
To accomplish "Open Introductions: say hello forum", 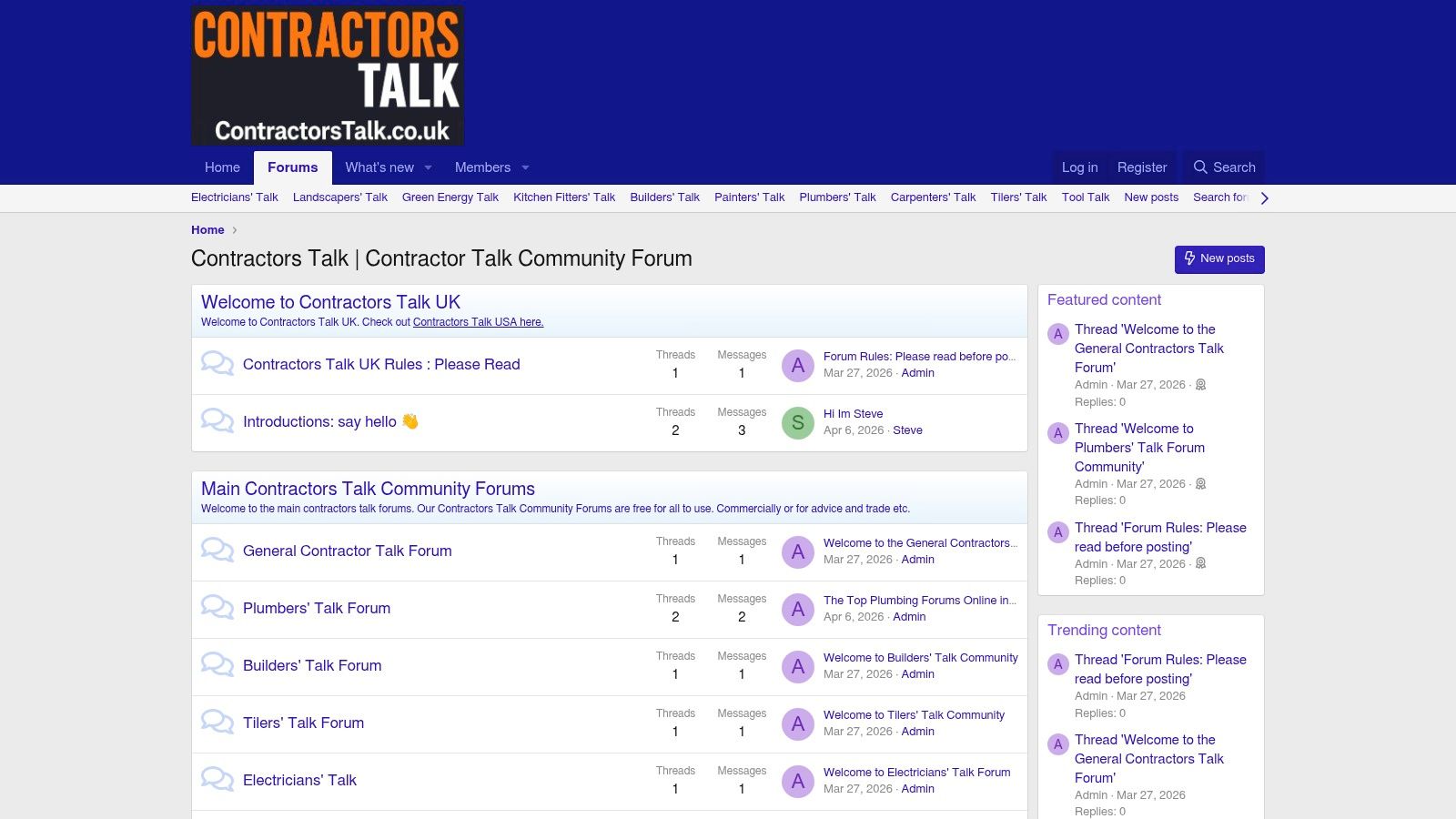I will tap(330, 421).
